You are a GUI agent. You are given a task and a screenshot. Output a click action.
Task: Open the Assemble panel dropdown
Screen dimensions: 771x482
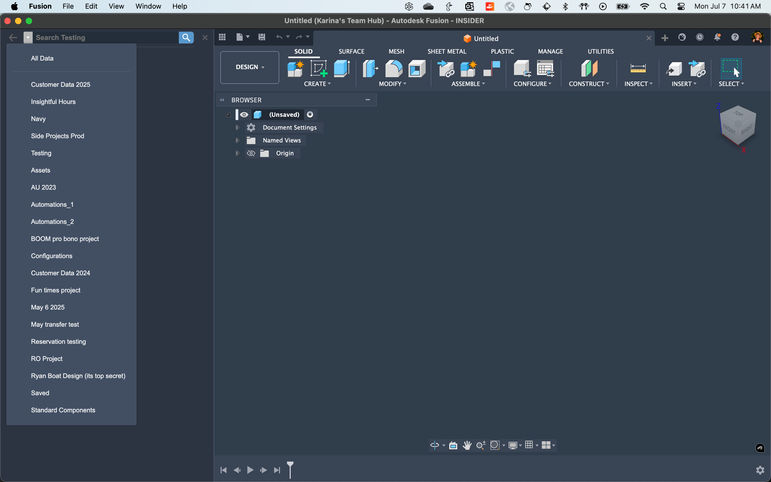point(468,84)
